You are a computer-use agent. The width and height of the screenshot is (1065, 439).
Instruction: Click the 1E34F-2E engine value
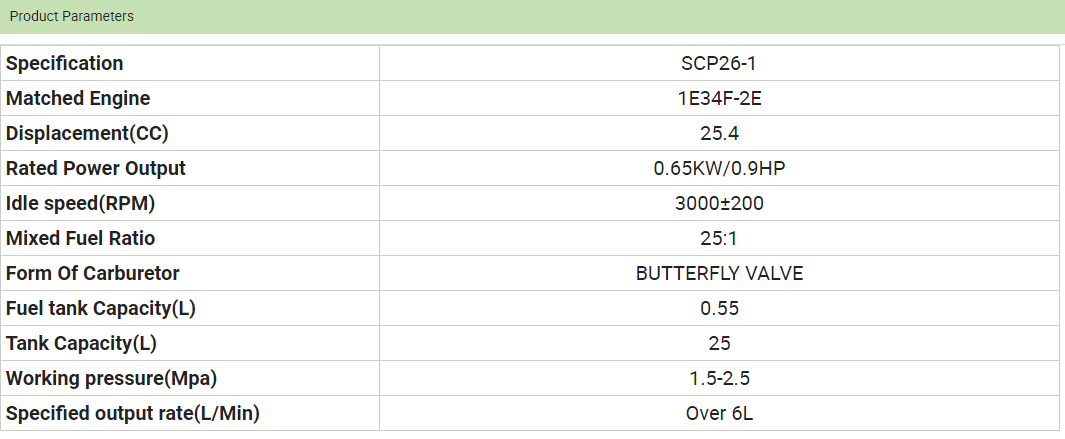[719, 98]
